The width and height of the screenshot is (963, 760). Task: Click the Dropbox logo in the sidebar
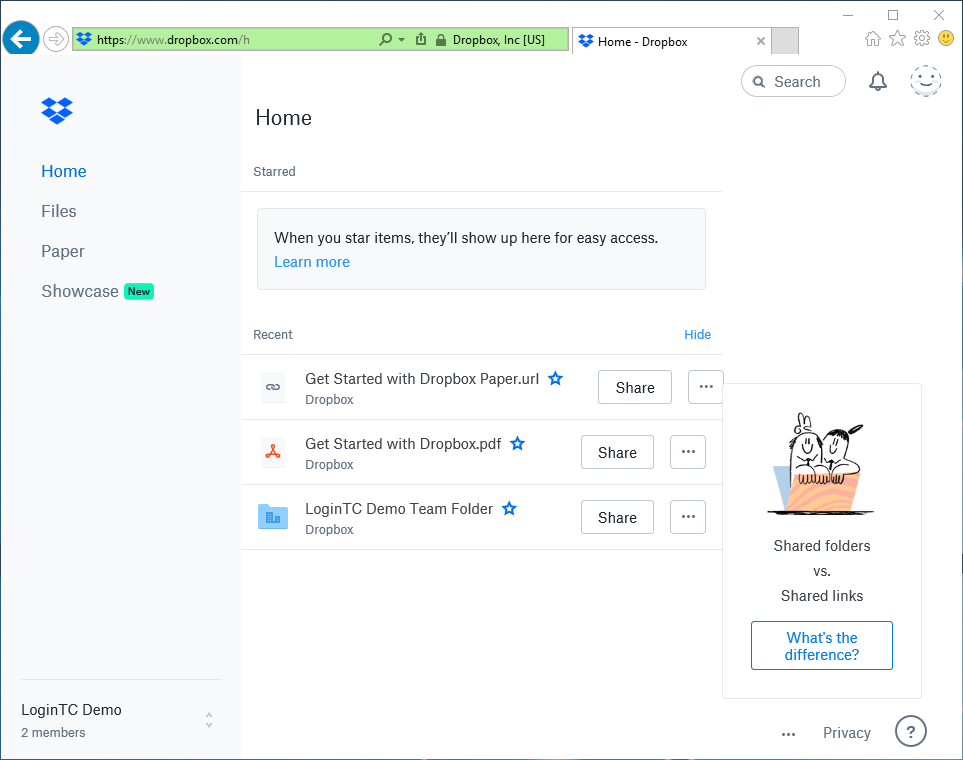click(x=57, y=111)
